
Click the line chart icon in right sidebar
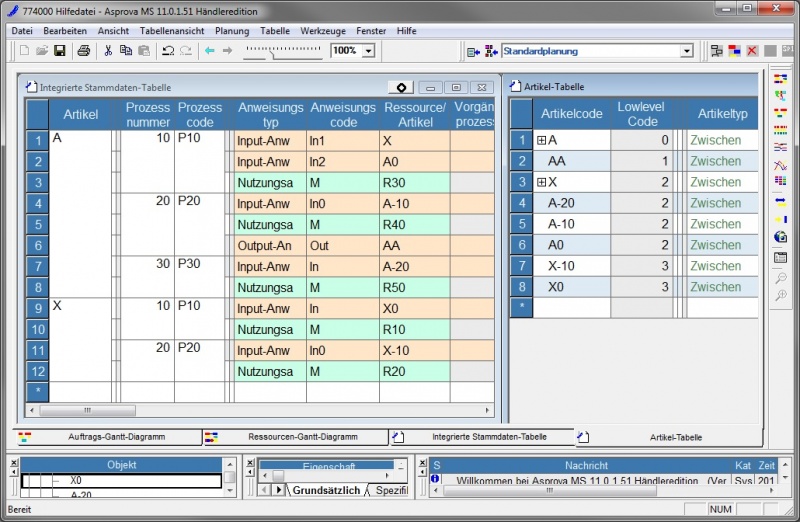(781, 165)
